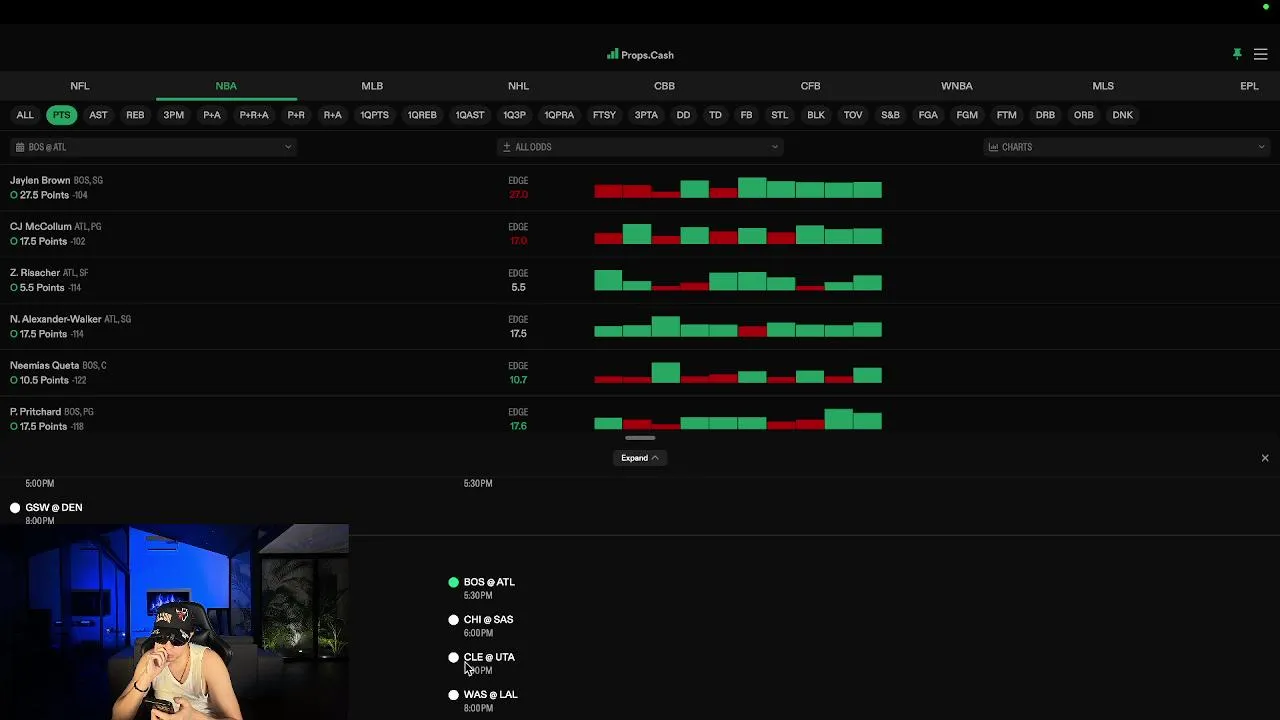
Task: Toggle the REB stat filter
Action: click(x=135, y=115)
